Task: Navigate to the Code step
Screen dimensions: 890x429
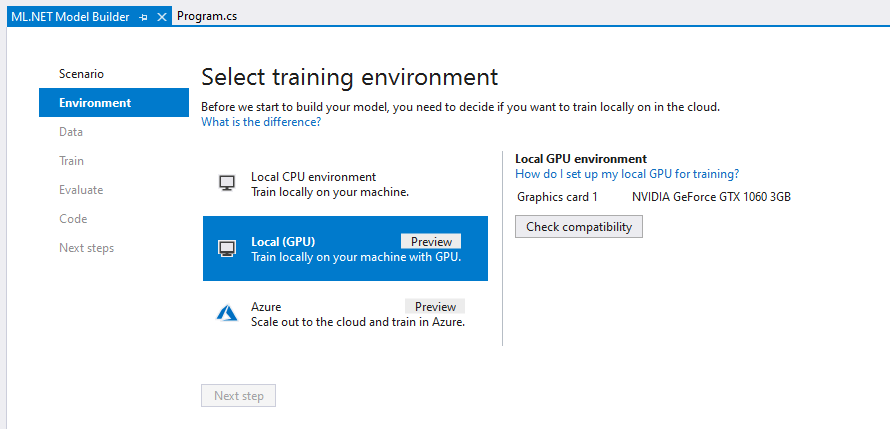Action: pyautogui.click(x=73, y=219)
